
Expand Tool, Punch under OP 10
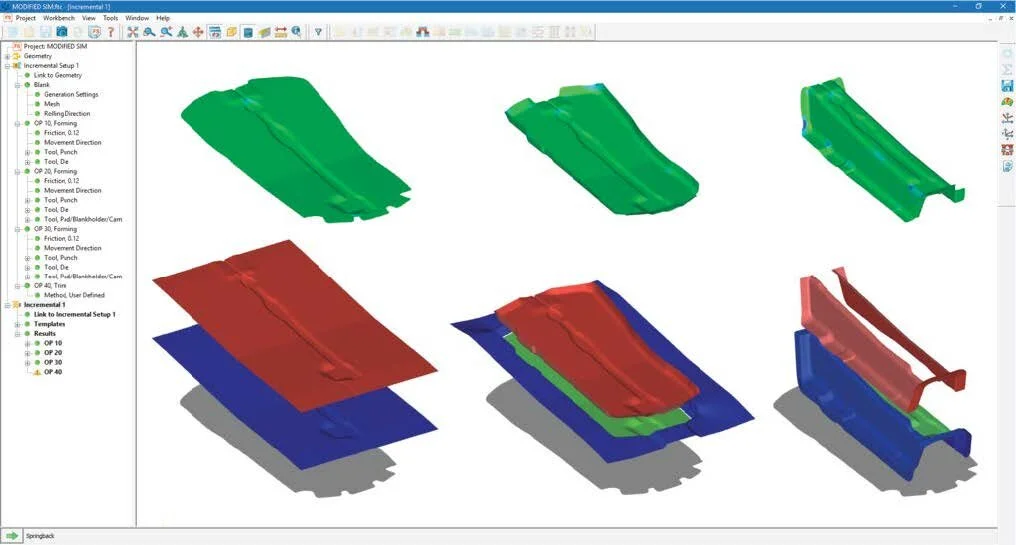click(28, 152)
